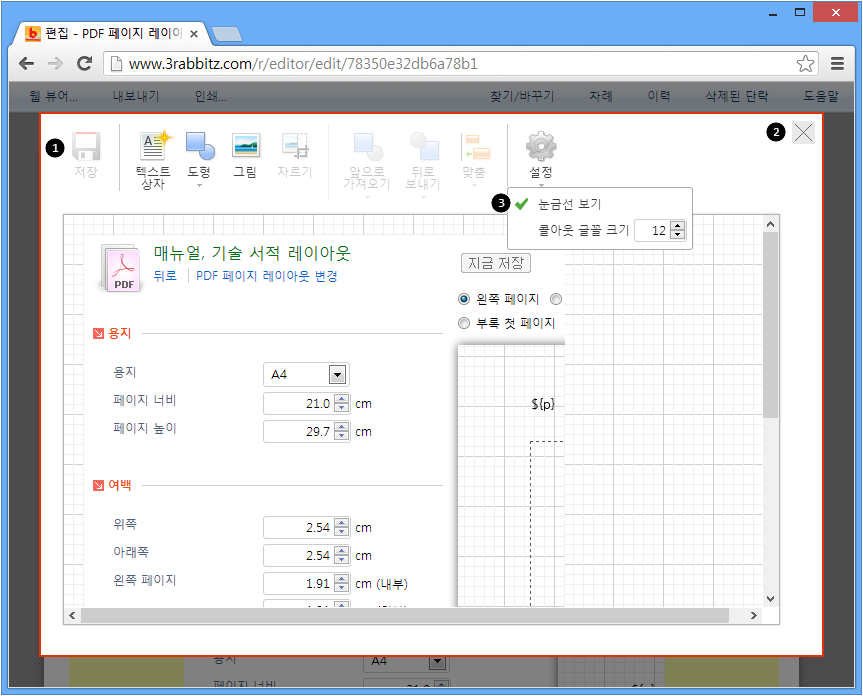Screen dimensions: 863x696
Task: Select the appendix first page radio button
Action: click(x=464, y=323)
